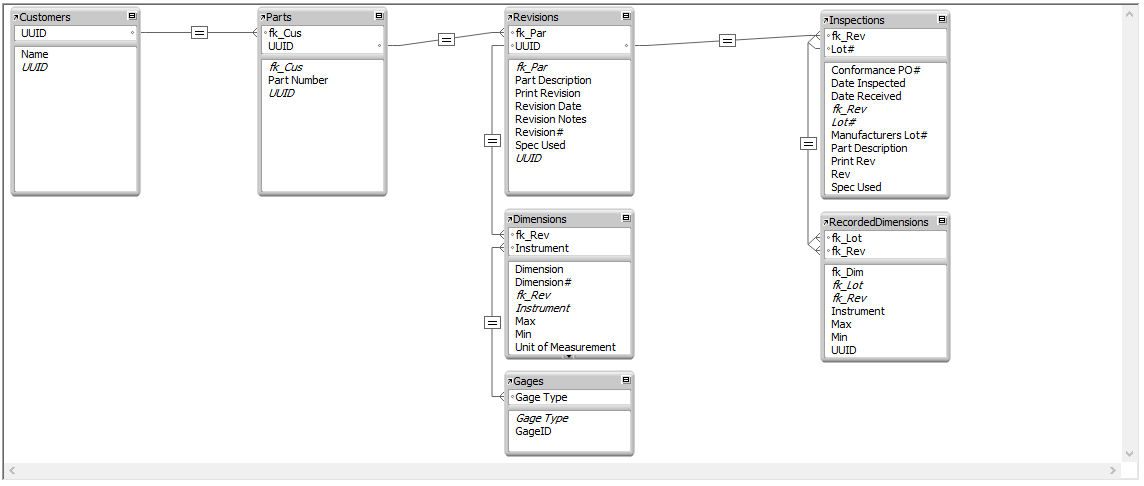Toggle the Dimensions table collapse button

(626, 218)
